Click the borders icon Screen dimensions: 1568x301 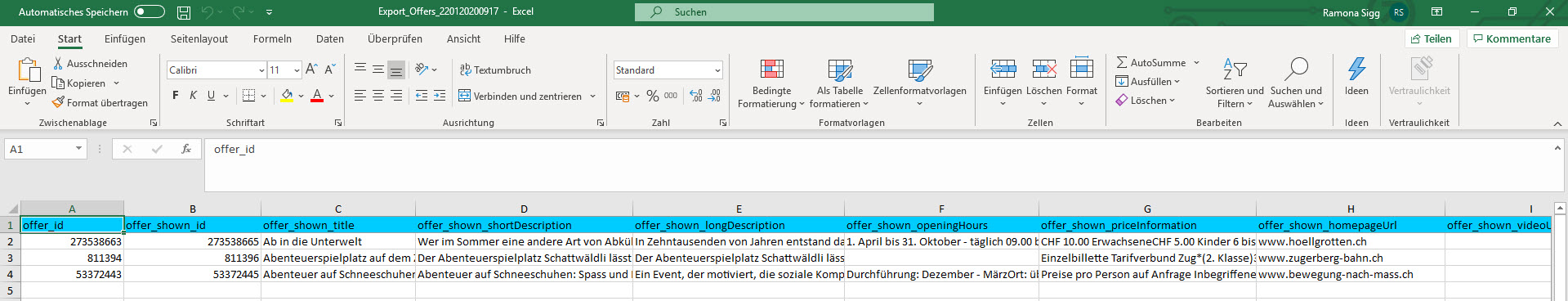[249, 96]
